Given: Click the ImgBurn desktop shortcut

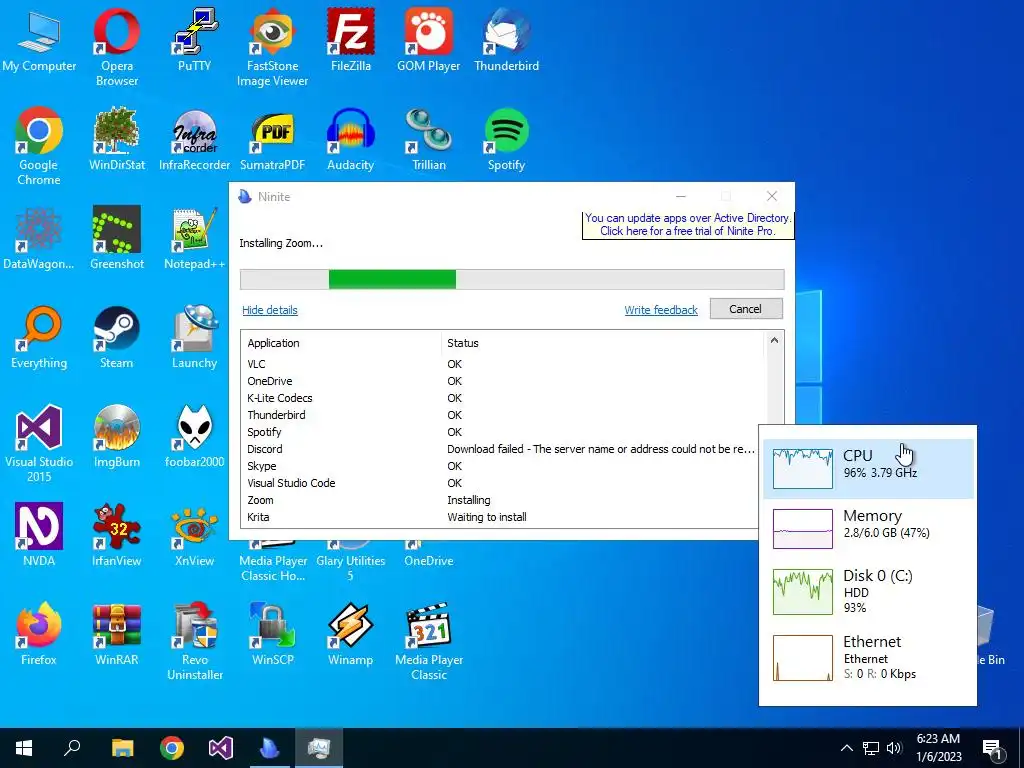Looking at the screenshot, I should coord(117,436).
